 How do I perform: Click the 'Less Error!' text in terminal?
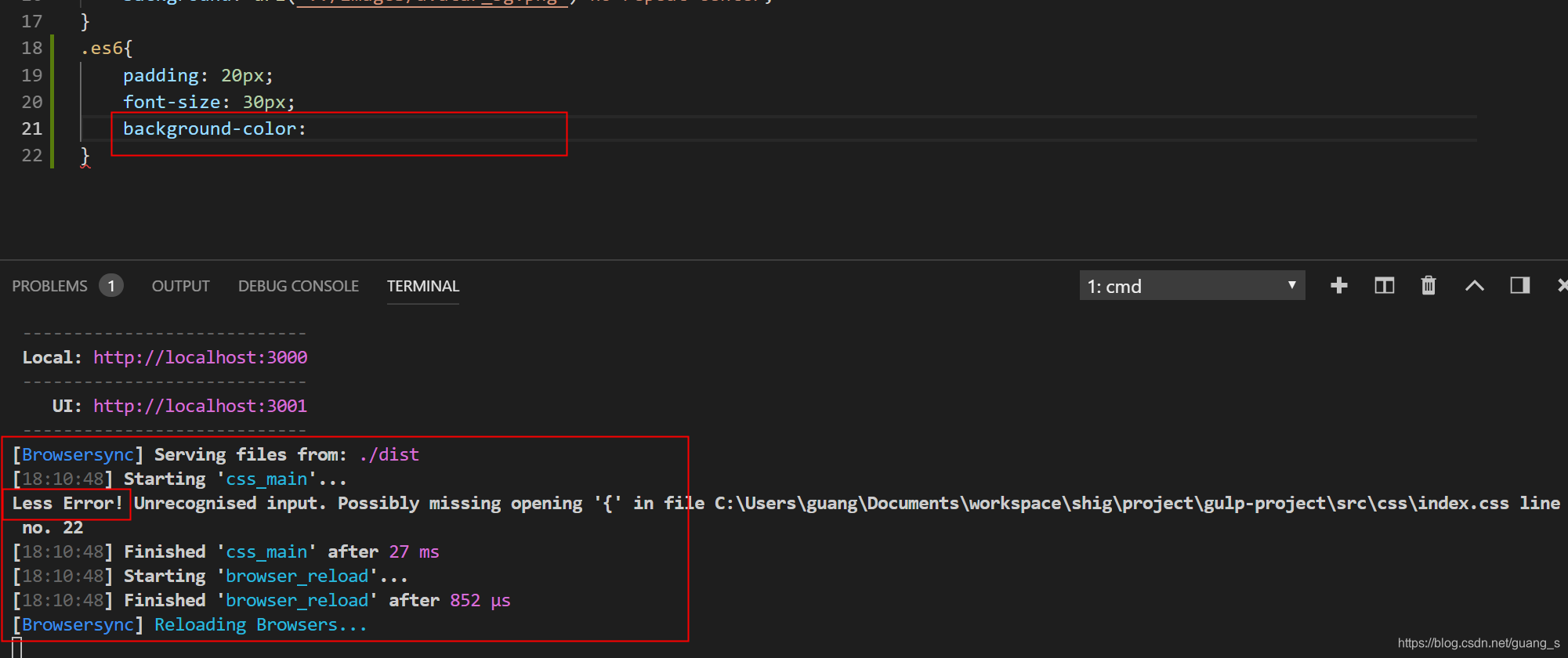67,503
